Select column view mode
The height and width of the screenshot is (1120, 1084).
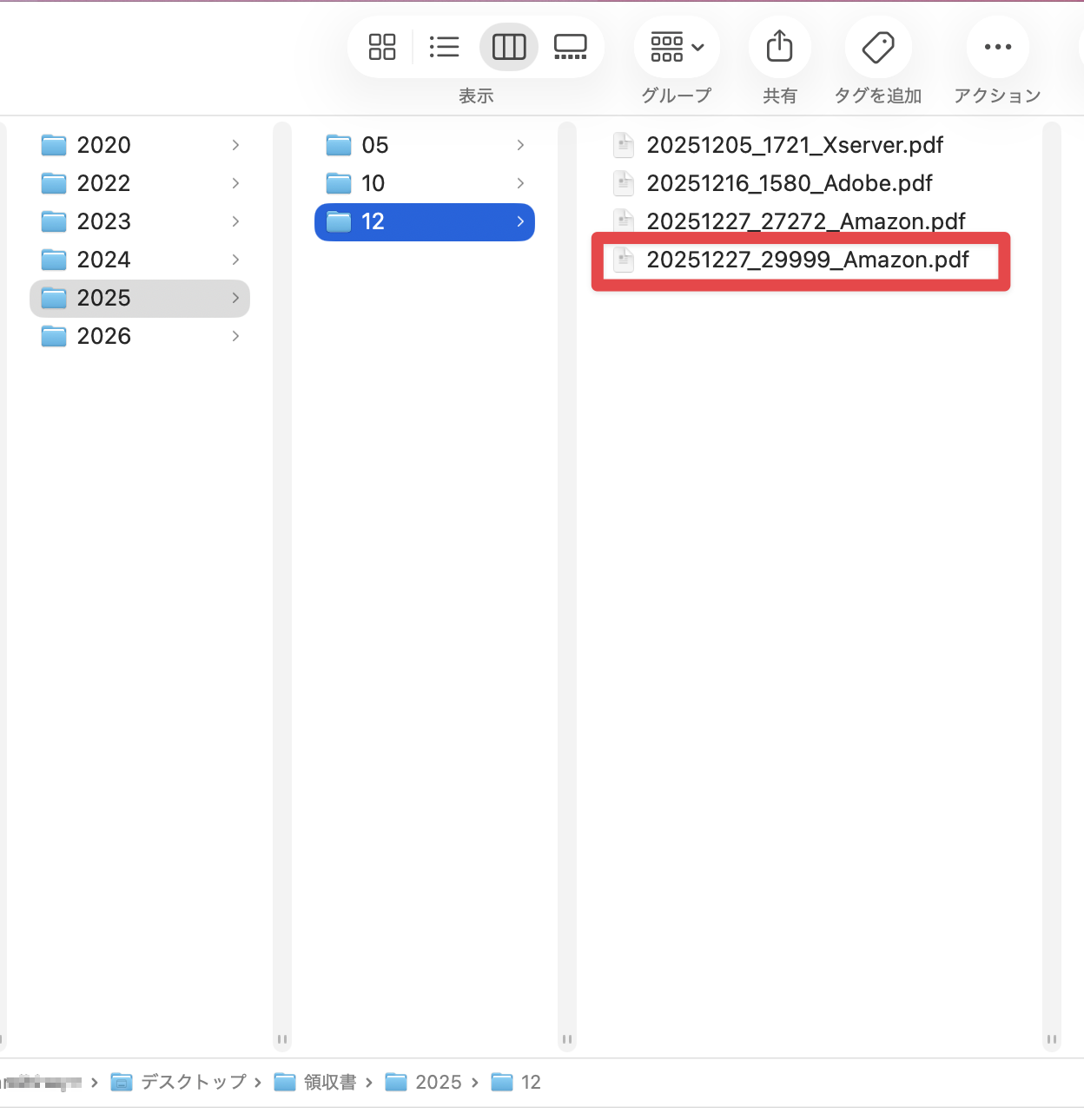pos(509,47)
